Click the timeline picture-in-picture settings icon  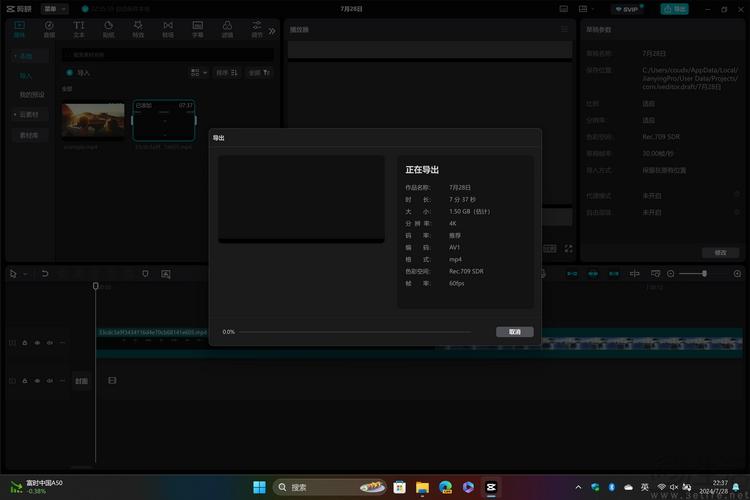point(655,274)
